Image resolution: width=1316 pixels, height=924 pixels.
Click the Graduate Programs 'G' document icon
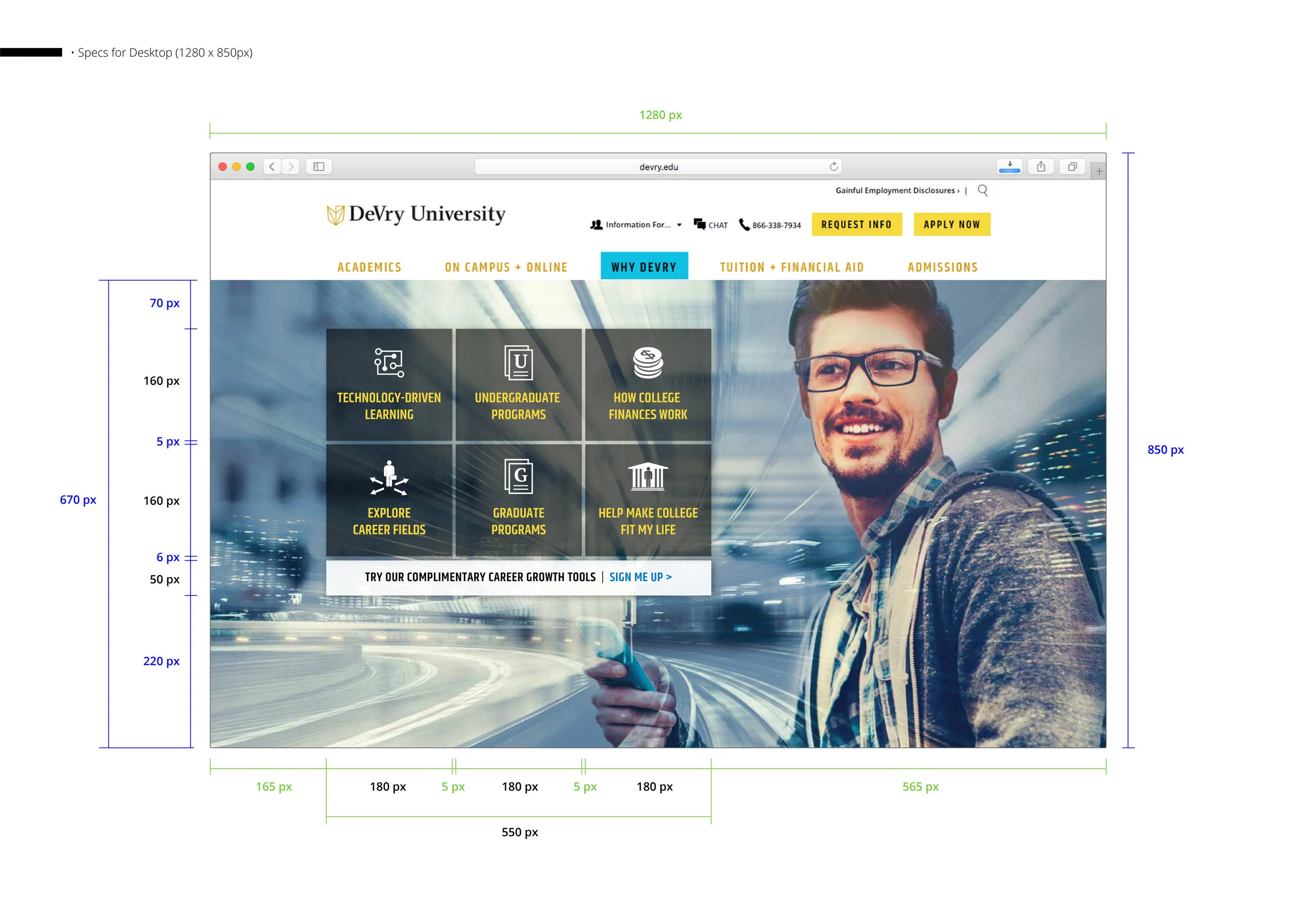(x=519, y=477)
